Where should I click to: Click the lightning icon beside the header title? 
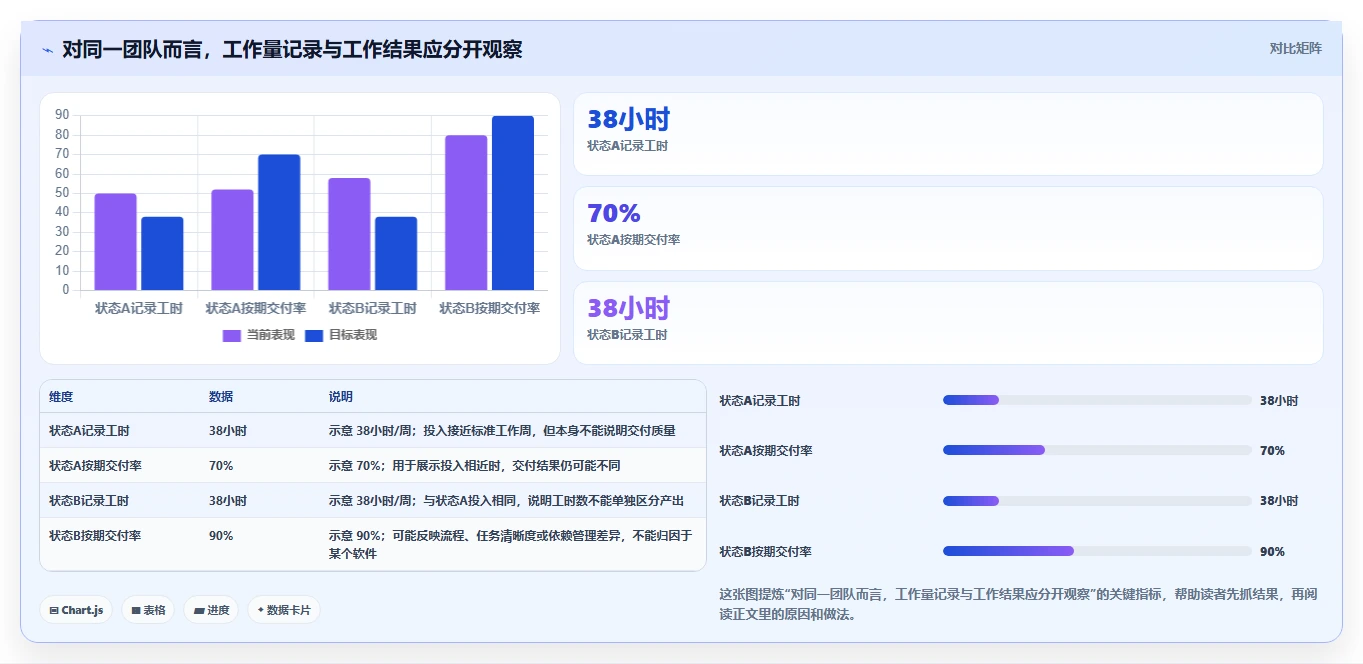pyautogui.click(x=47, y=50)
